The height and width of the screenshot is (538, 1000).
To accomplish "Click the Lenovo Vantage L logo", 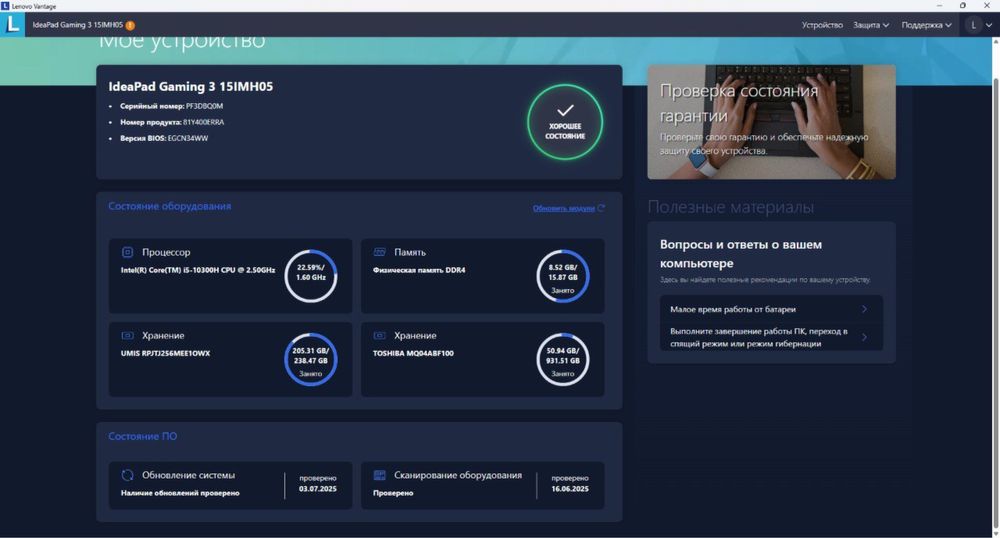I will click(x=12, y=25).
